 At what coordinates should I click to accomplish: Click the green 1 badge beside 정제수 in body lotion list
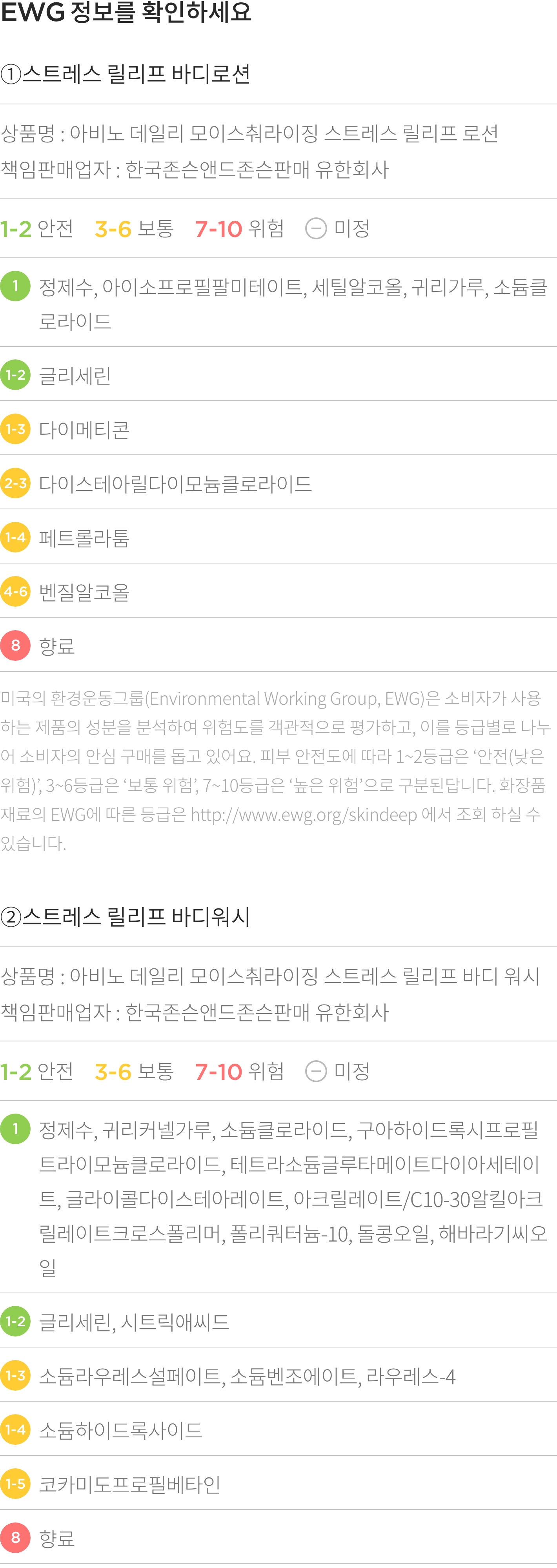[15, 286]
